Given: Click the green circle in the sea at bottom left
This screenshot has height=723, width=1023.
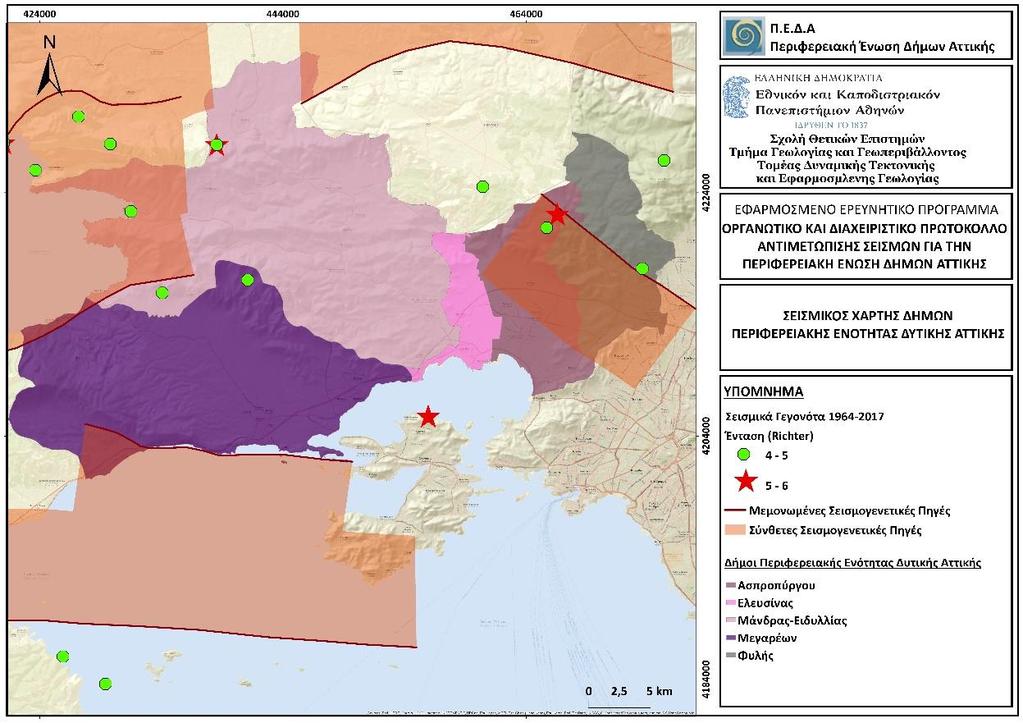Looking at the screenshot, I should coord(105,684).
